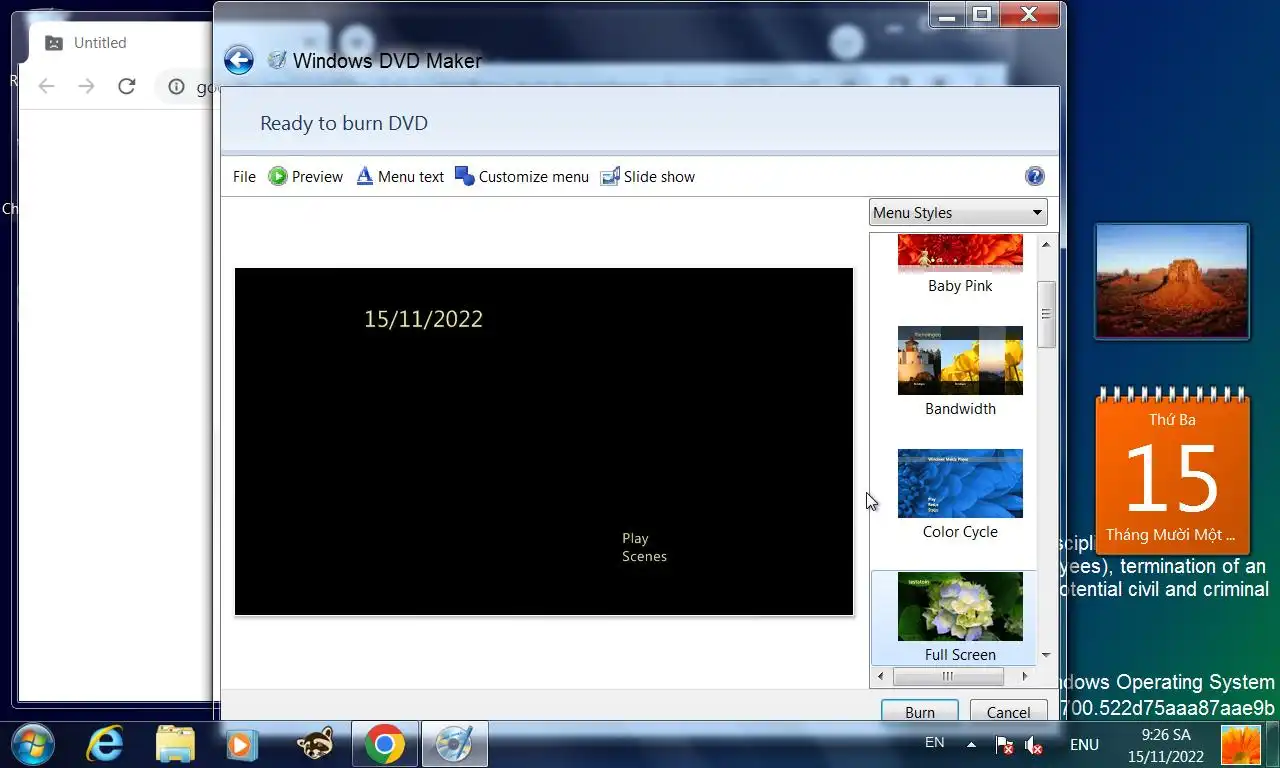
Task: Open File Explorer folder in taskbar
Action: click(x=175, y=744)
